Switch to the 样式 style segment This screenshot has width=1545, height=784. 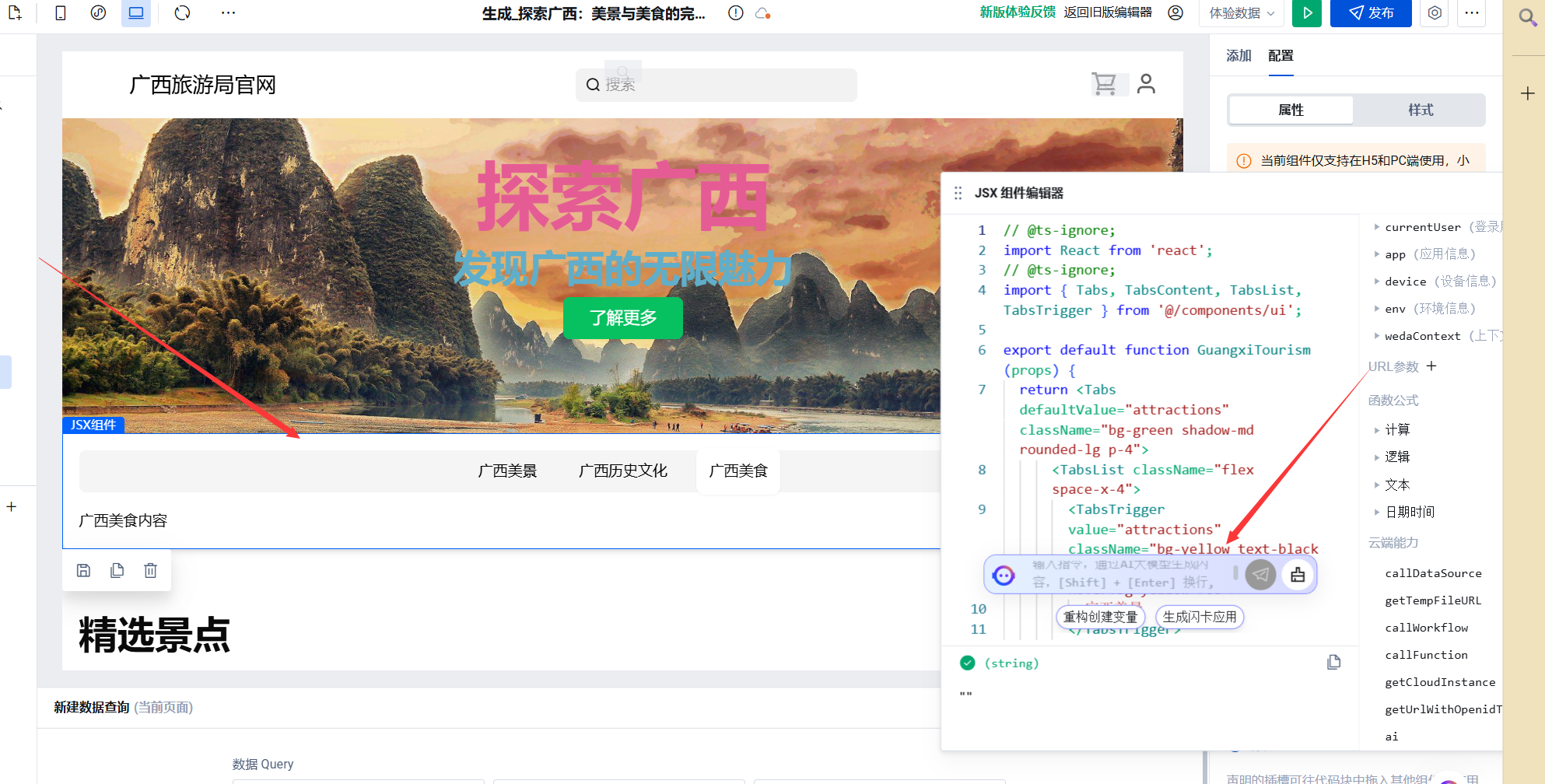(x=1420, y=110)
